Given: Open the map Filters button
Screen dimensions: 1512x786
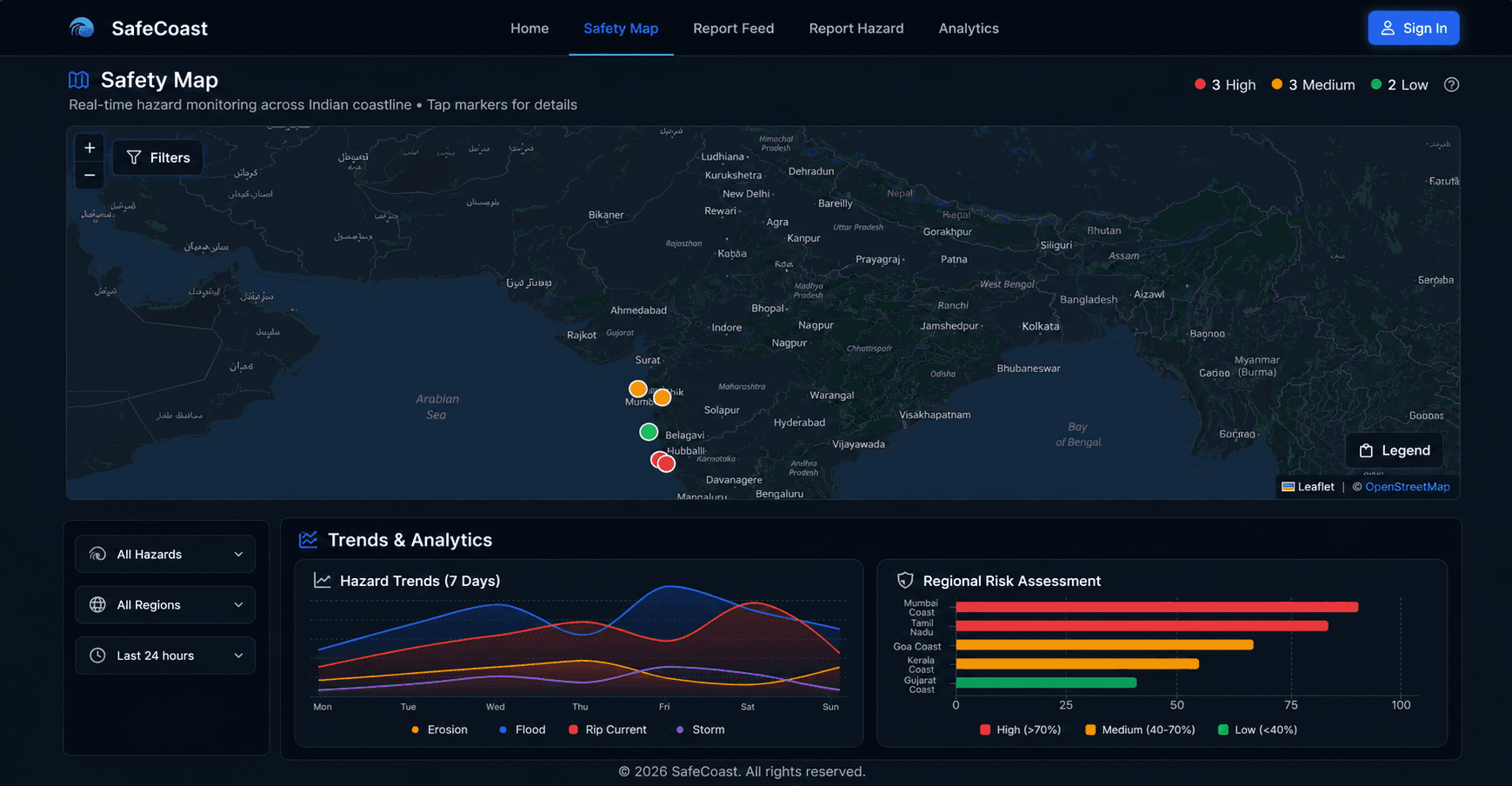Looking at the screenshot, I should tap(157, 157).
